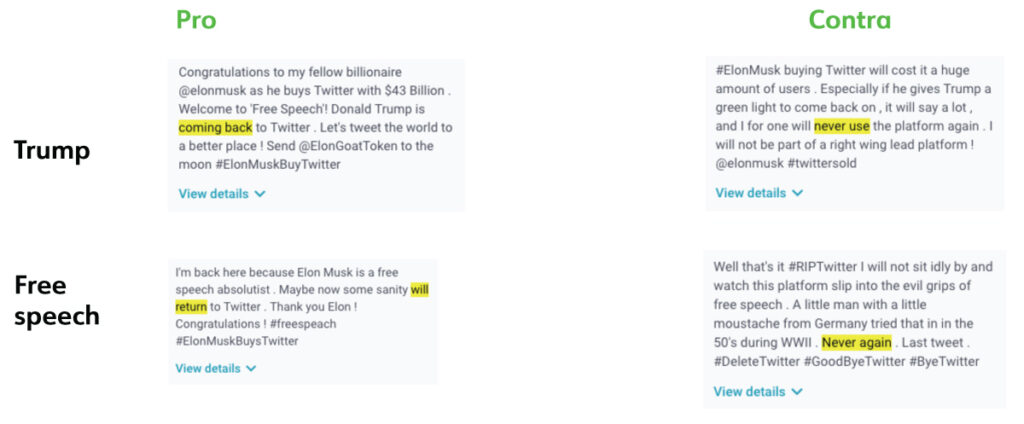Viewport: 1024px width, 424px height.
Task: Select the Pro column heading
Action: (x=196, y=20)
